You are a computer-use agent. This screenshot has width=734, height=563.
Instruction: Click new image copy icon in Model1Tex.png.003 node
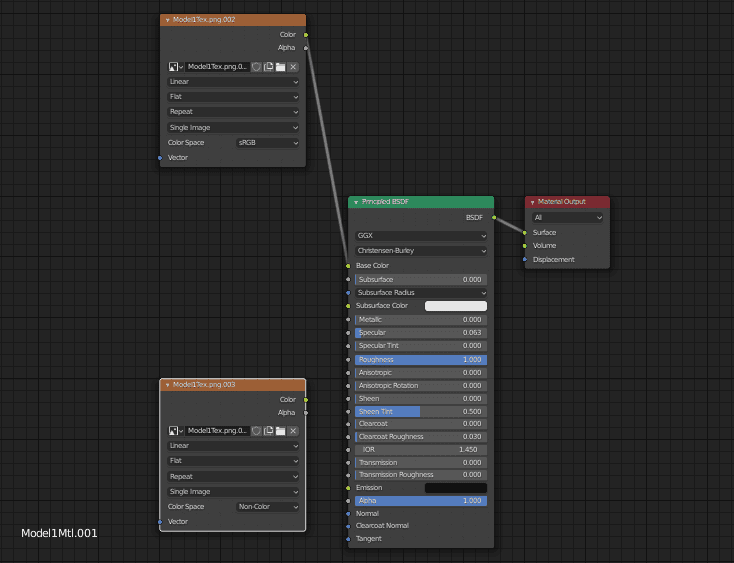click(268, 431)
